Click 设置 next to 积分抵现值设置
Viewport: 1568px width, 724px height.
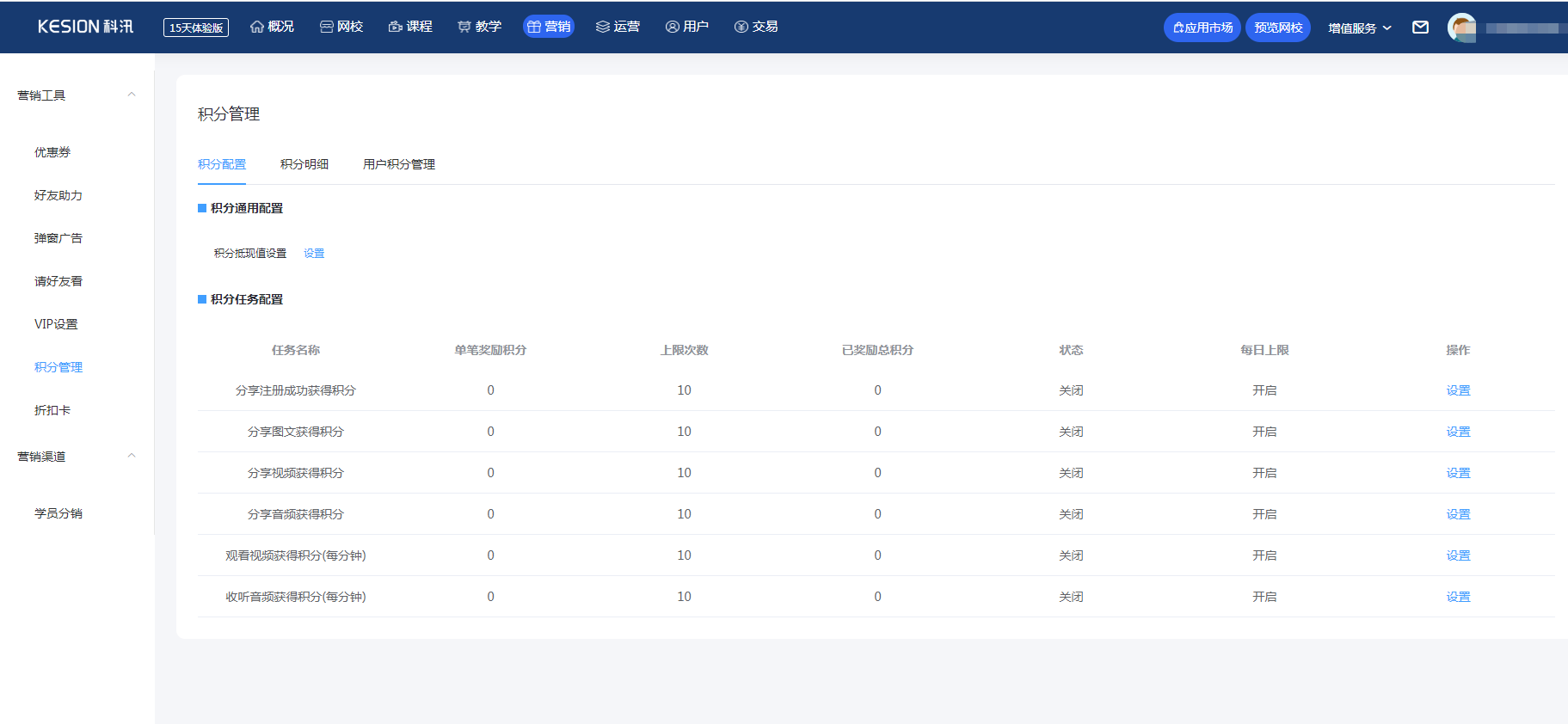click(314, 254)
